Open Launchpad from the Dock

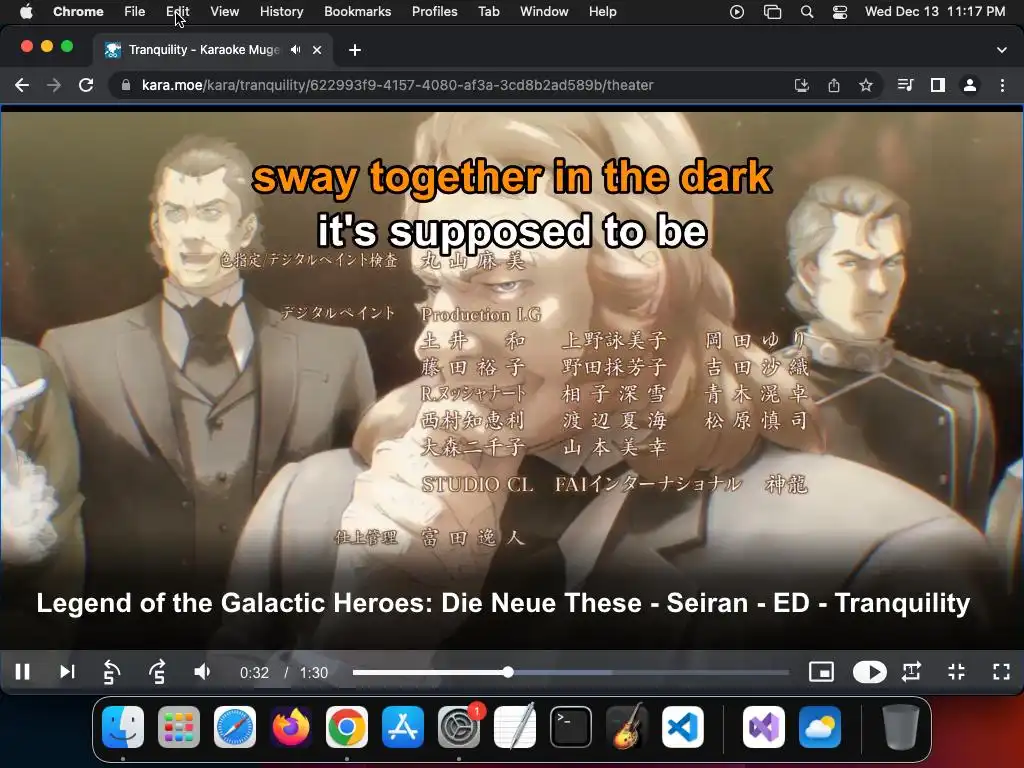(179, 727)
